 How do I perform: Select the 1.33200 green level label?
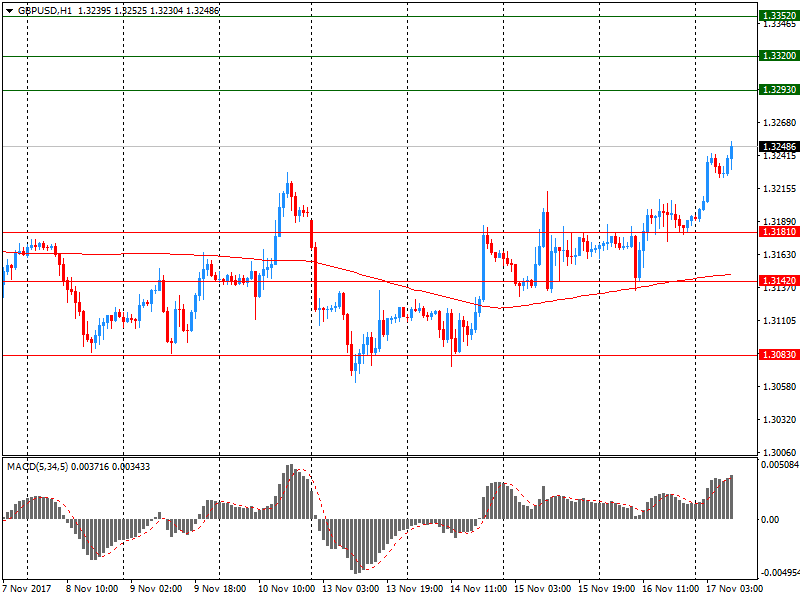(x=778, y=56)
